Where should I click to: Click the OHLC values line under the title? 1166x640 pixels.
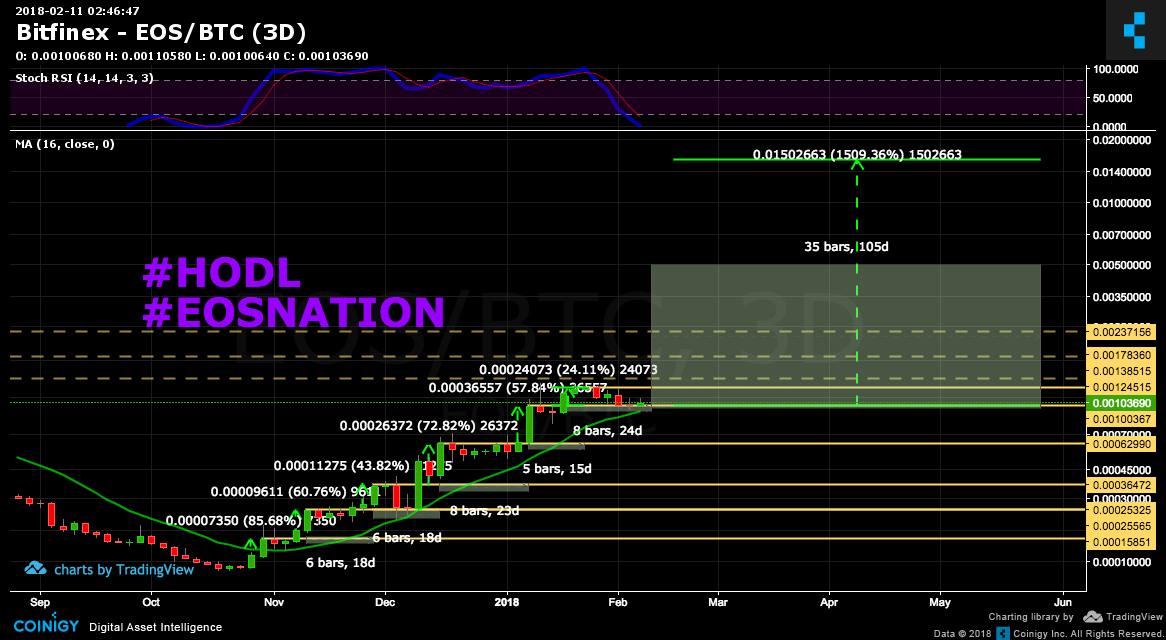192,56
